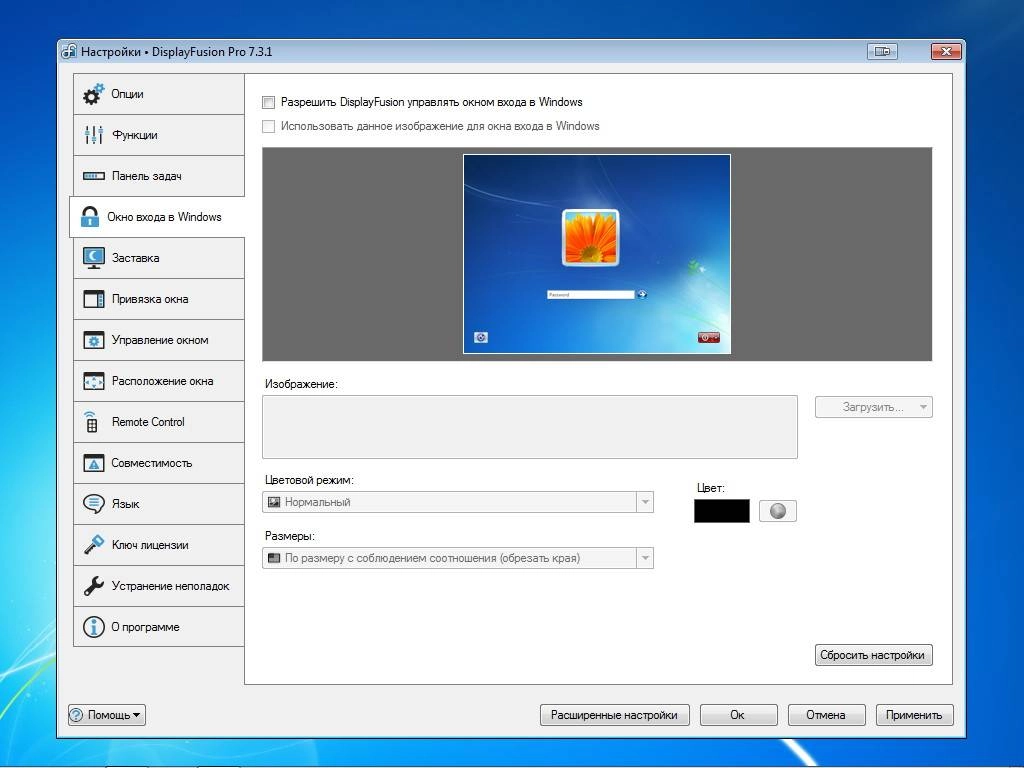The height and width of the screenshot is (768, 1024).
Task: Click the round gray color picker button
Action: coord(778,511)
